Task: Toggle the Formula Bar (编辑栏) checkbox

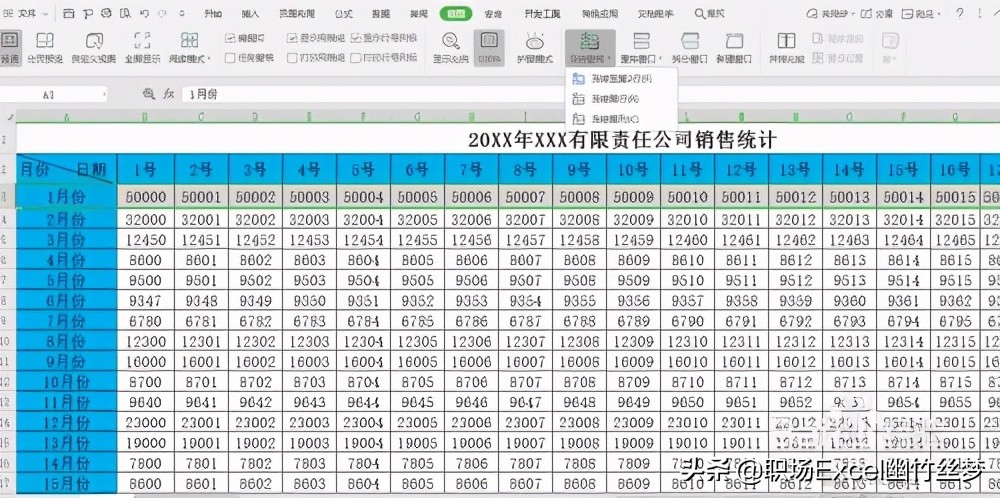Action: pos(231,38)
